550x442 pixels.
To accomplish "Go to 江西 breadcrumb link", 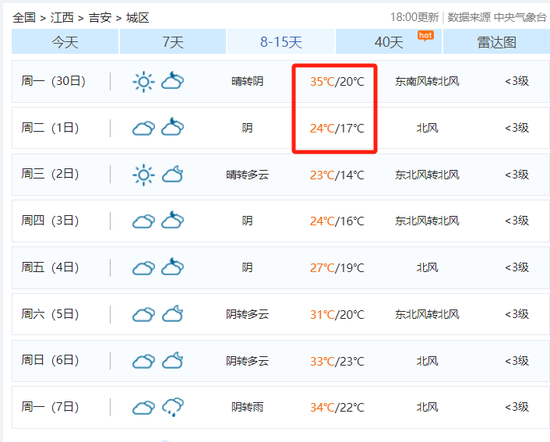I will click(x=62, y=18).
